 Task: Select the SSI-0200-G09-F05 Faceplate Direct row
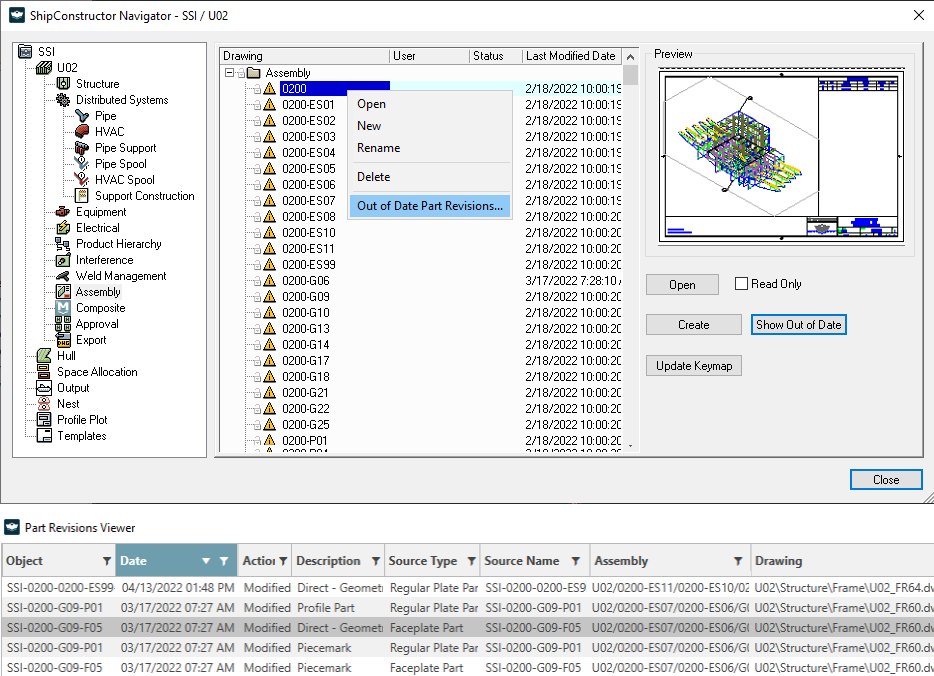click(467, 628)
